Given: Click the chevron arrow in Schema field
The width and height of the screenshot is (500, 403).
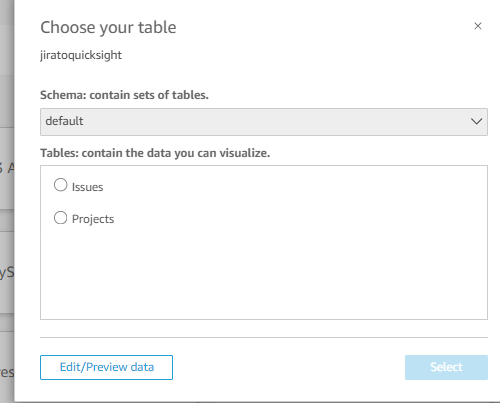Looking at the screenshot, I should pos(476,121).
